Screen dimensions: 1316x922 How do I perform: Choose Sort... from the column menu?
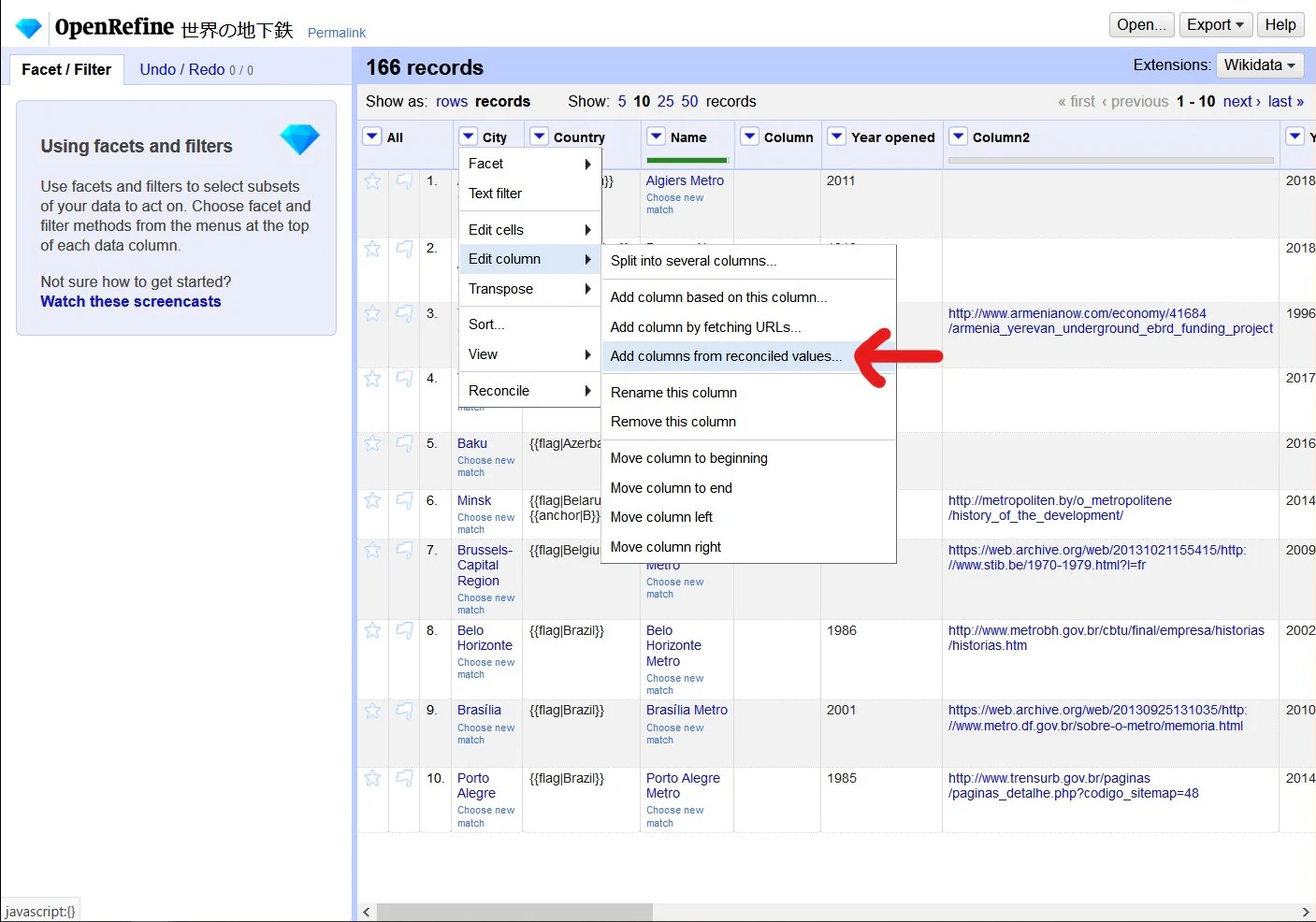530,324
